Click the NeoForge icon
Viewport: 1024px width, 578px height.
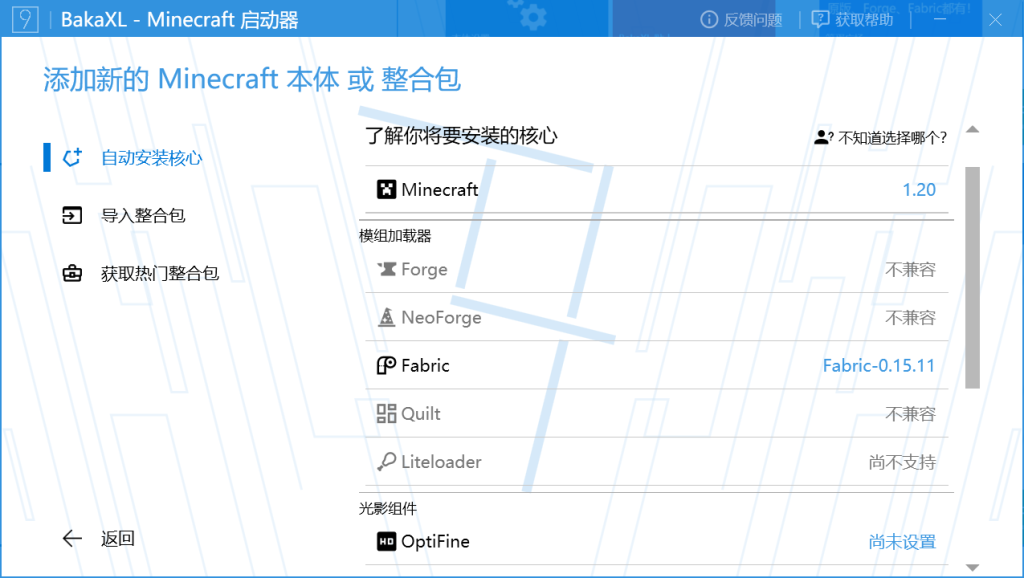387,317
